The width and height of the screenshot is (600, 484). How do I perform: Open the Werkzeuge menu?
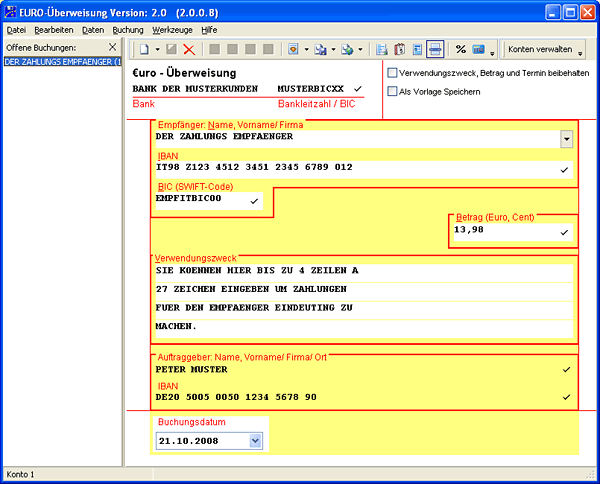[x=172, y=30]
